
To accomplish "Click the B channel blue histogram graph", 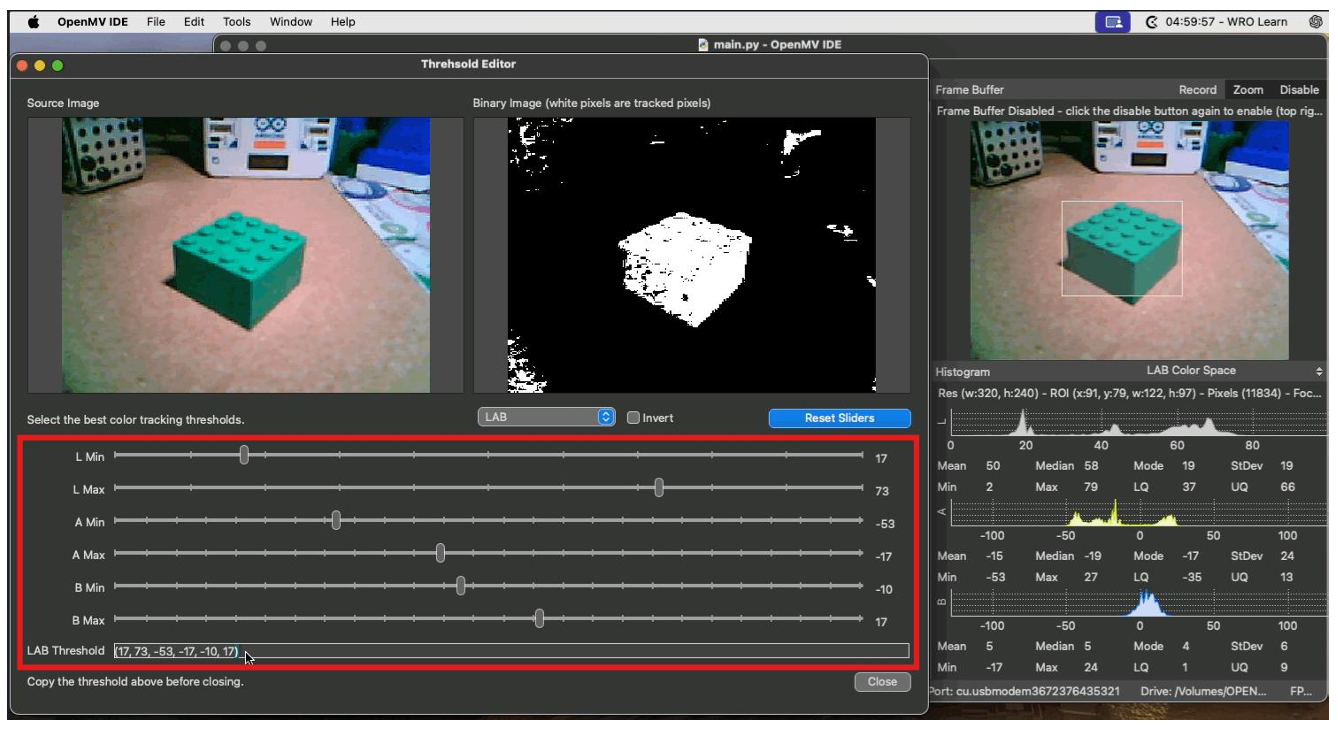I will click(1138, 602).
